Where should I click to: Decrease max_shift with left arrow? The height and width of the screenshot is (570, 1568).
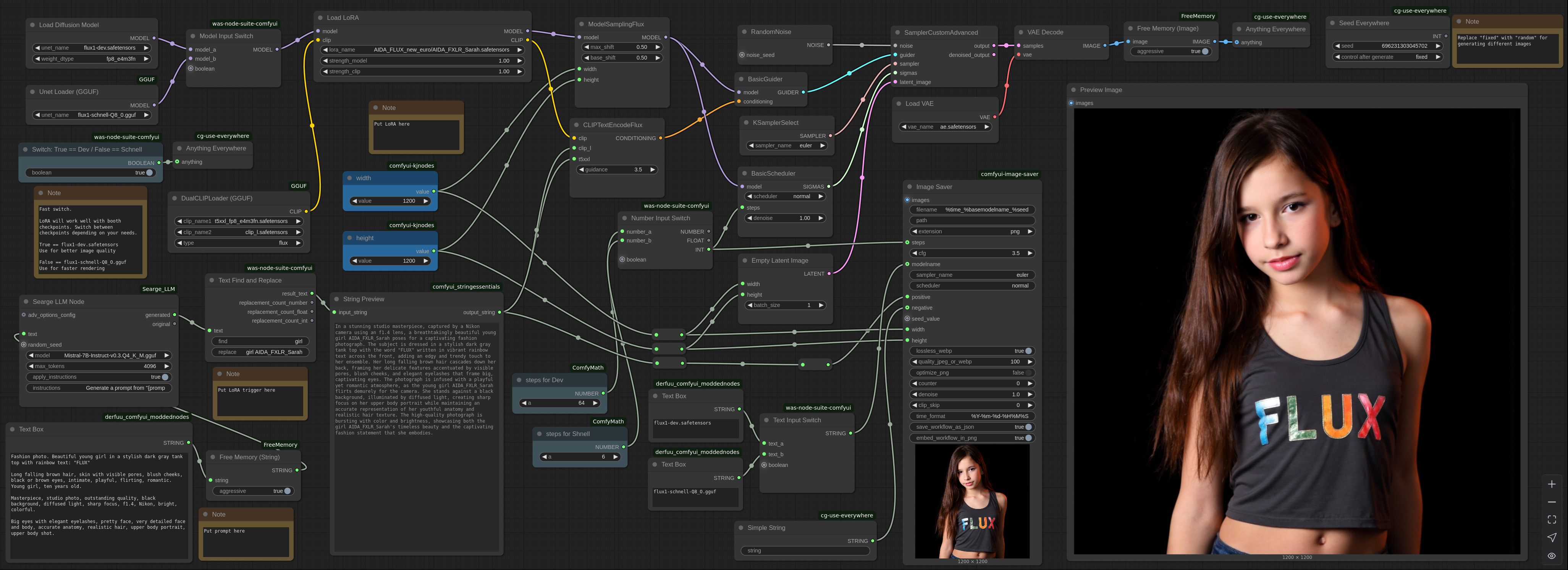point(586,47)
